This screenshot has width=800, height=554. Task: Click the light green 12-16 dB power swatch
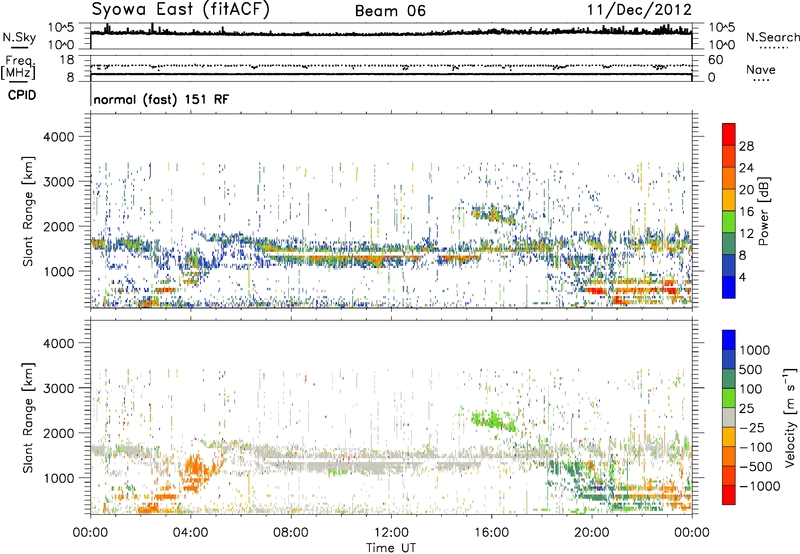point(729,221)
